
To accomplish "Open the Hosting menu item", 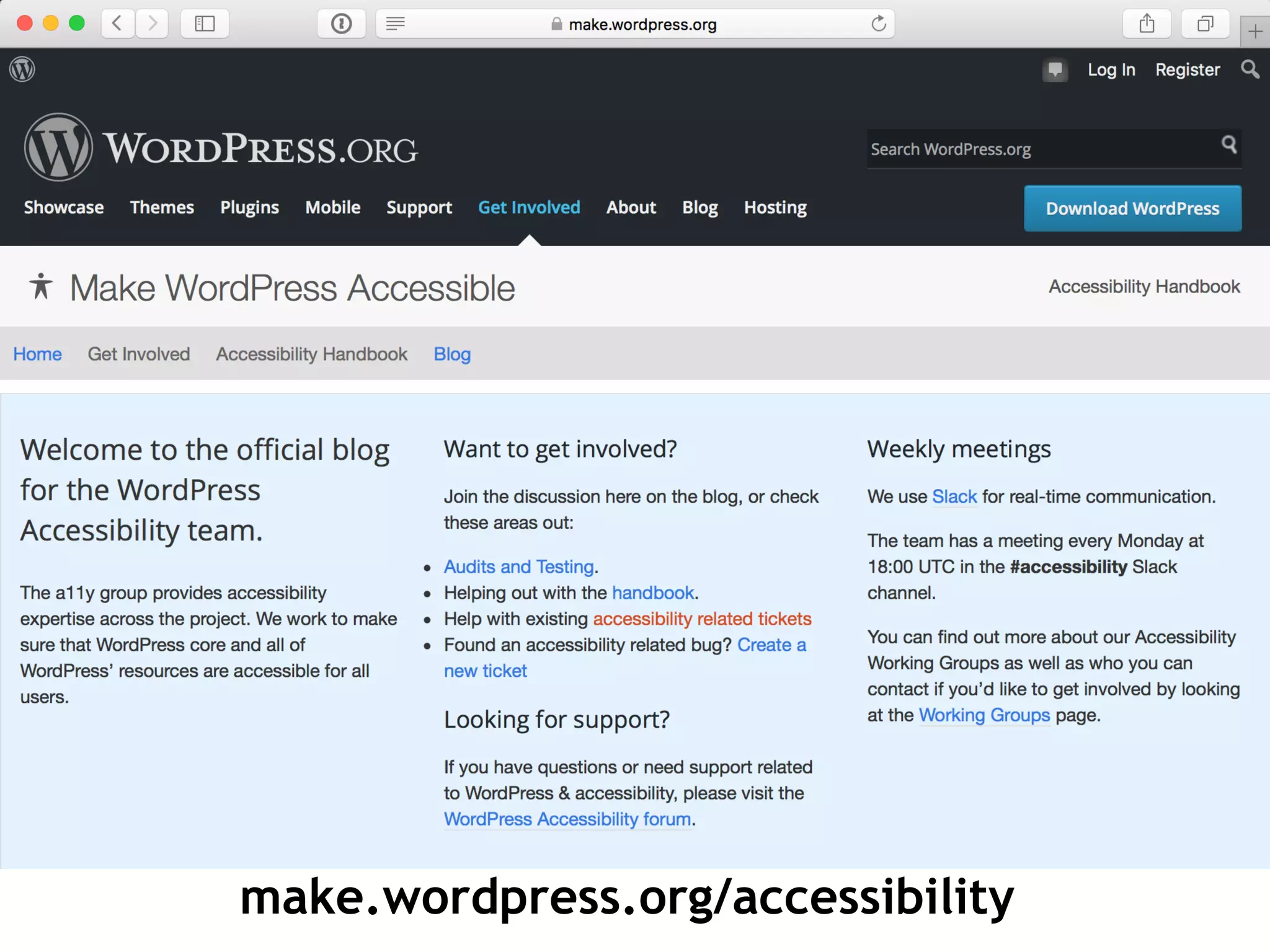I will pos(775,207).
